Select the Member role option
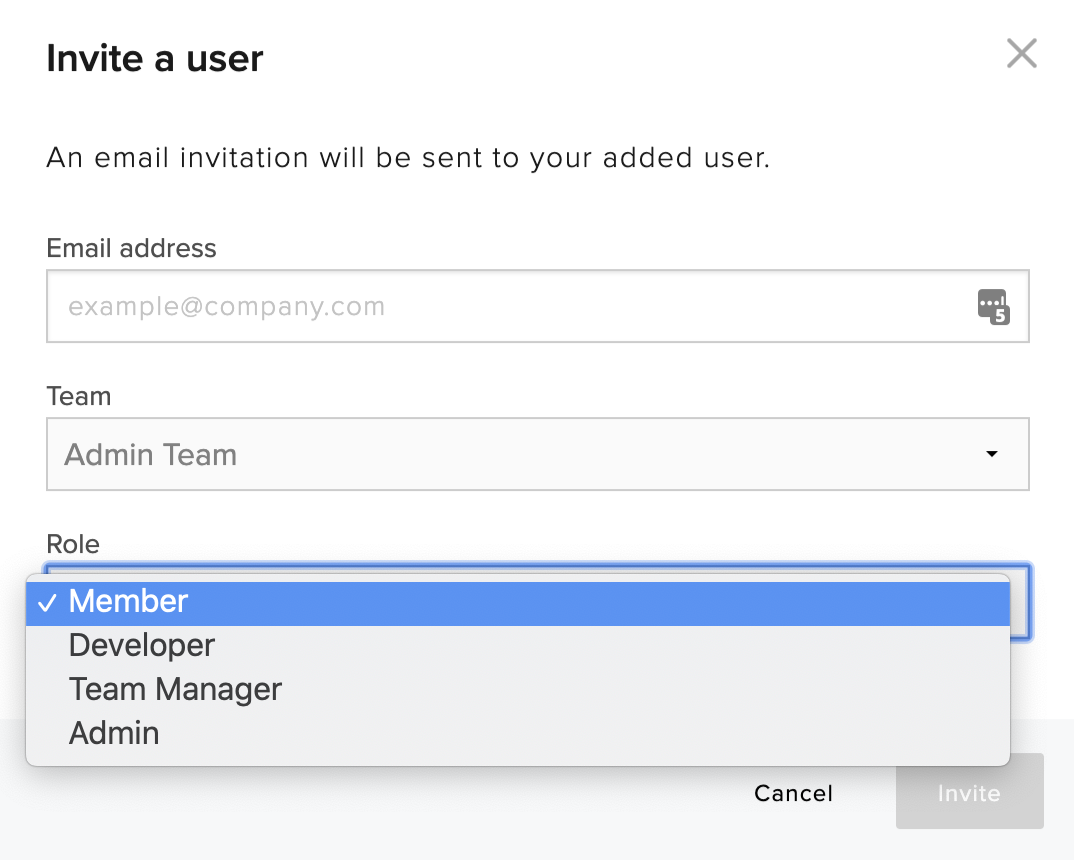 tap(518, 602)
